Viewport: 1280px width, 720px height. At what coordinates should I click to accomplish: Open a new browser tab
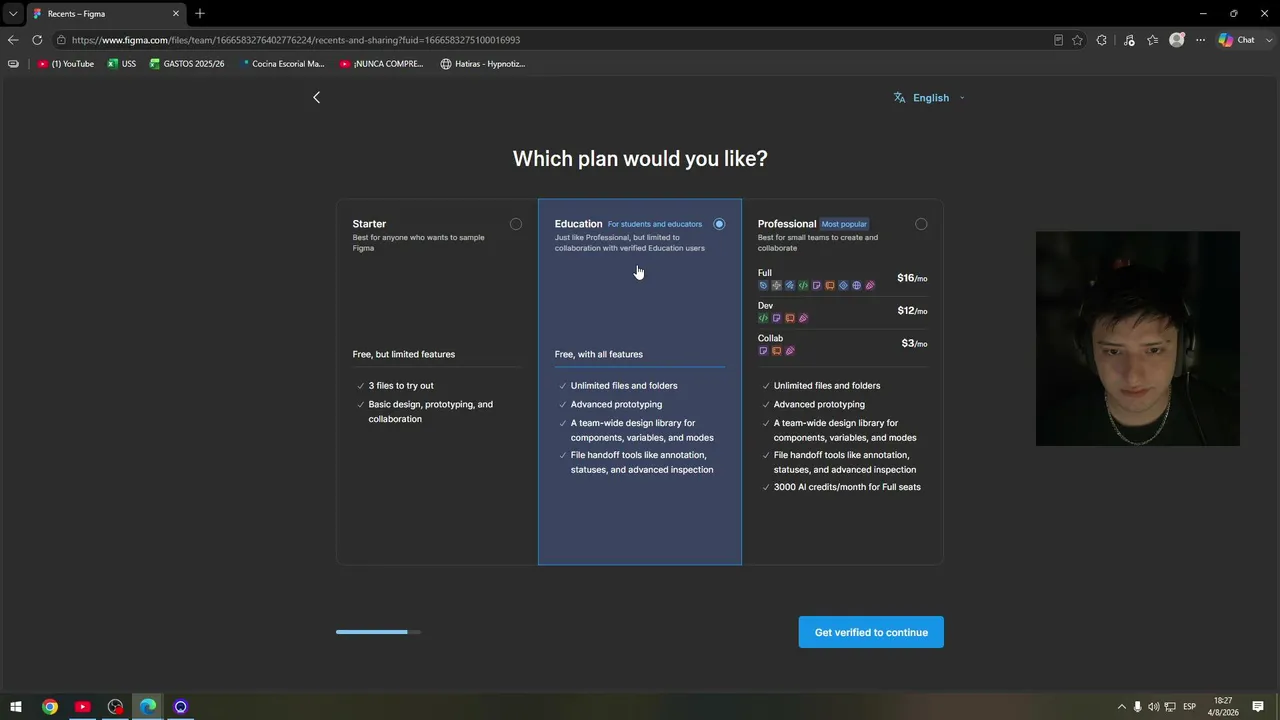(x=200, y=14)
